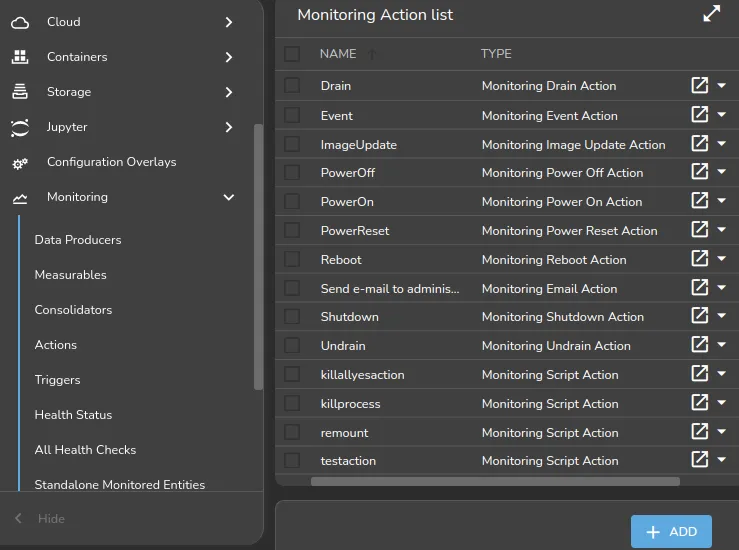Click the TYPE column header
This screenshot has width=739, height=550.
496,54
